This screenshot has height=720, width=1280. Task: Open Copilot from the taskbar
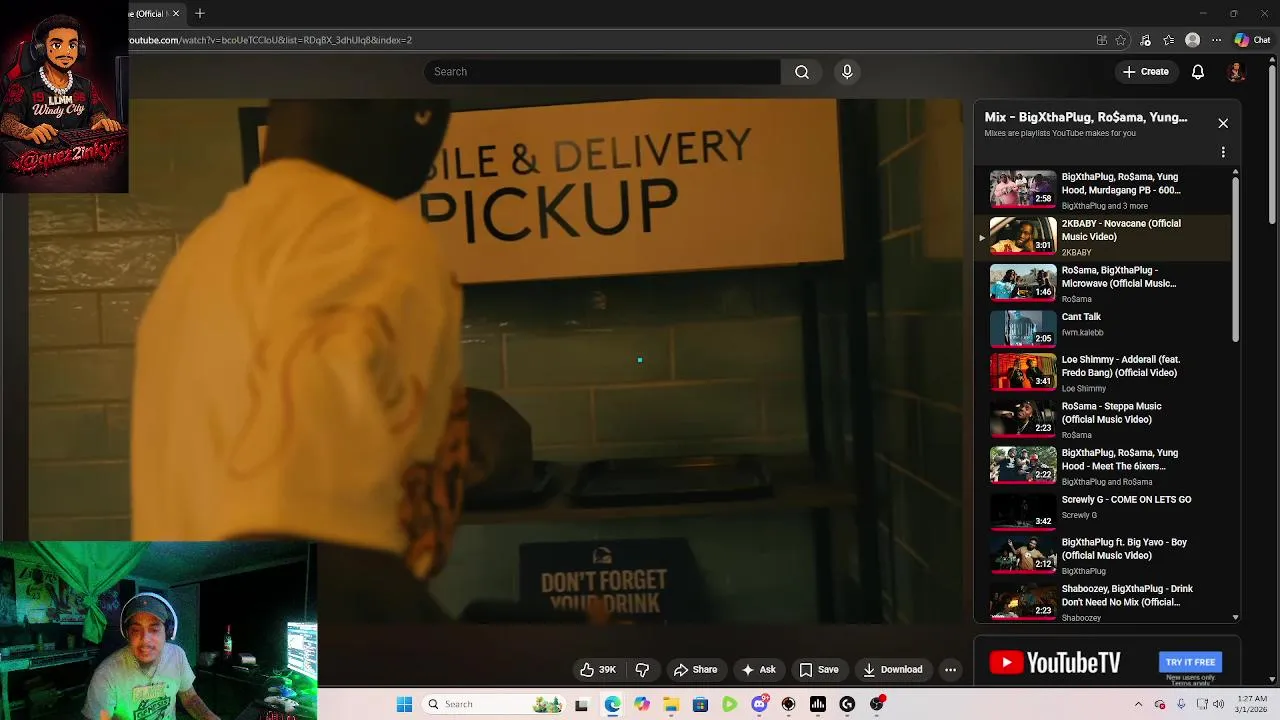[x=641, y=704]
